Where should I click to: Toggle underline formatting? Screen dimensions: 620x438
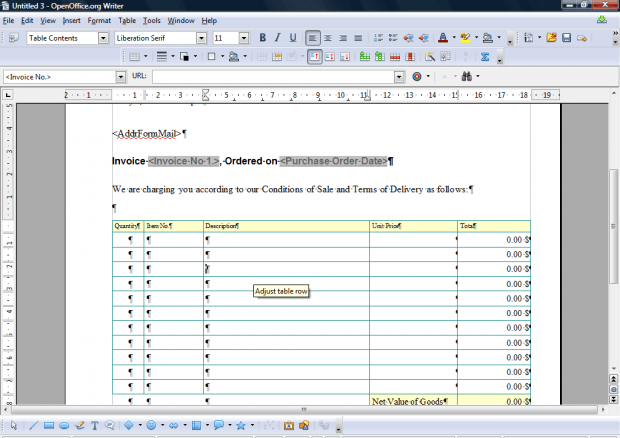pyautogui.click(x=293, y=38)
